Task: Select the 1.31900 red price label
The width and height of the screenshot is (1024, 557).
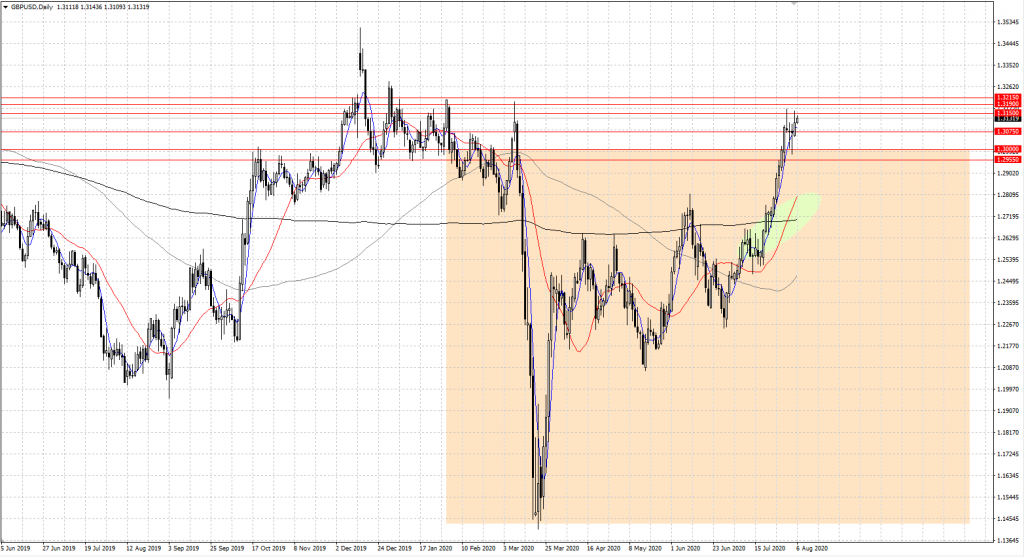Action: (x=1006, y=104)
